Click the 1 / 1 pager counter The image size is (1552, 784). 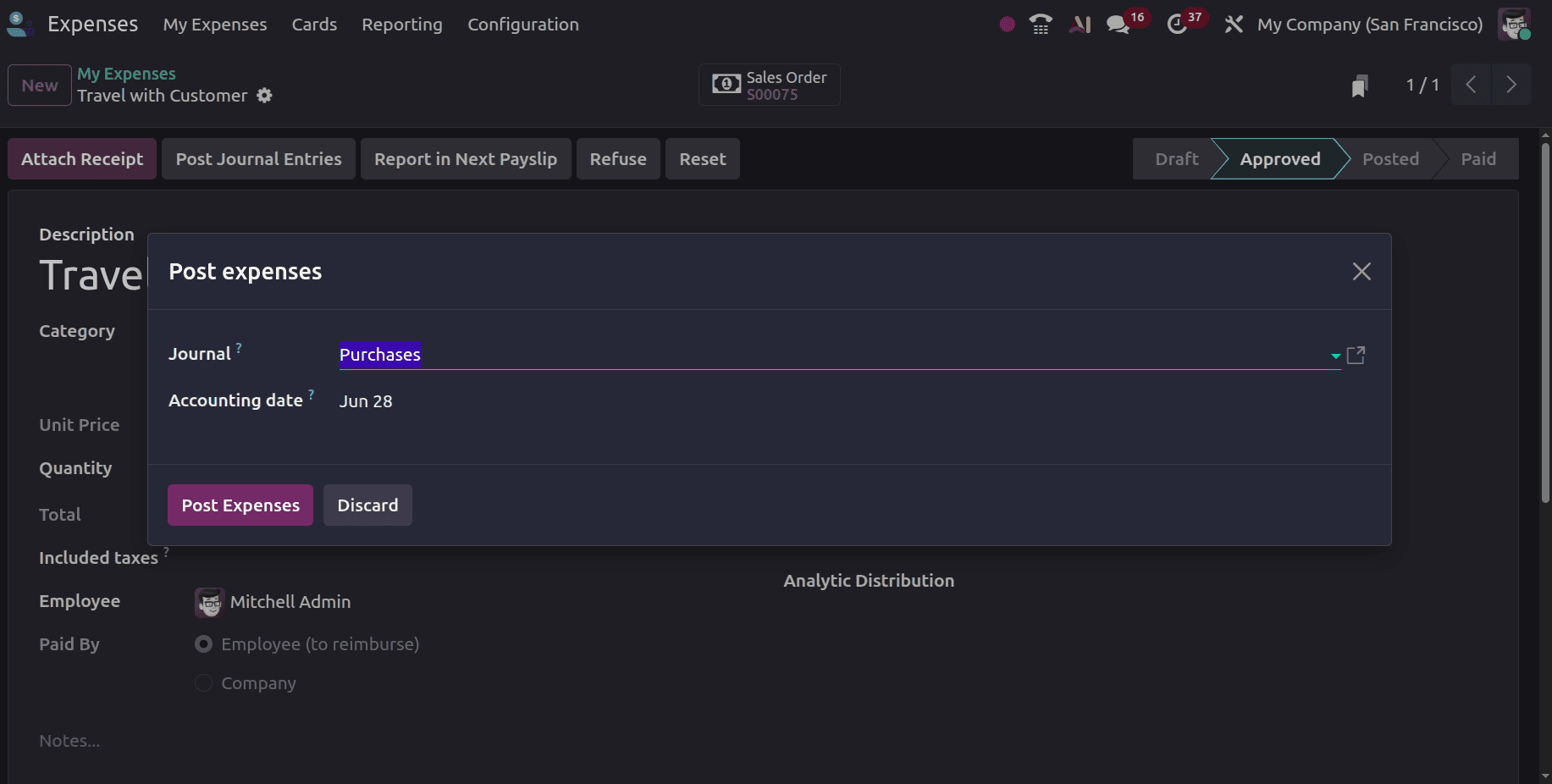click(x=1422, y=85)
